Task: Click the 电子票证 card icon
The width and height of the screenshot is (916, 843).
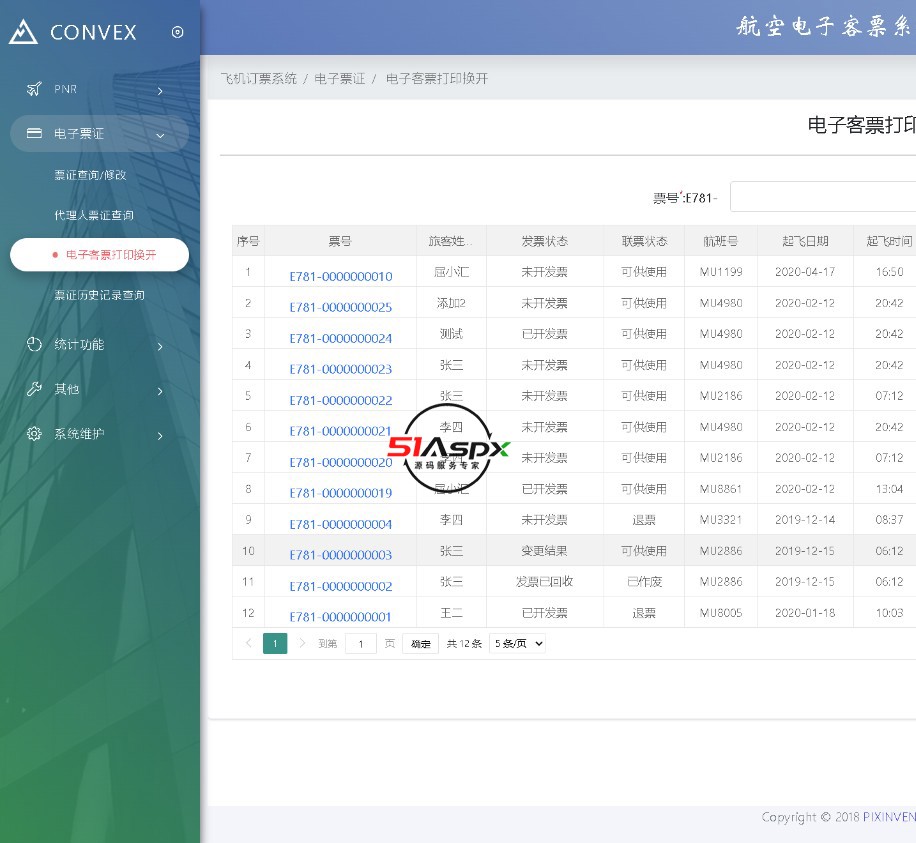Action: 34,133
